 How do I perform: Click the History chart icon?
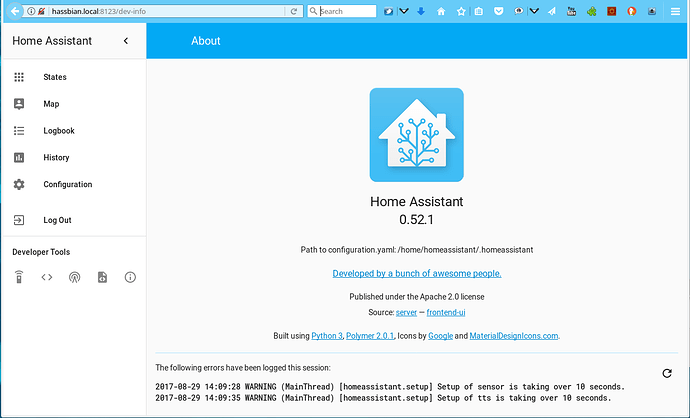click(19, 158)
